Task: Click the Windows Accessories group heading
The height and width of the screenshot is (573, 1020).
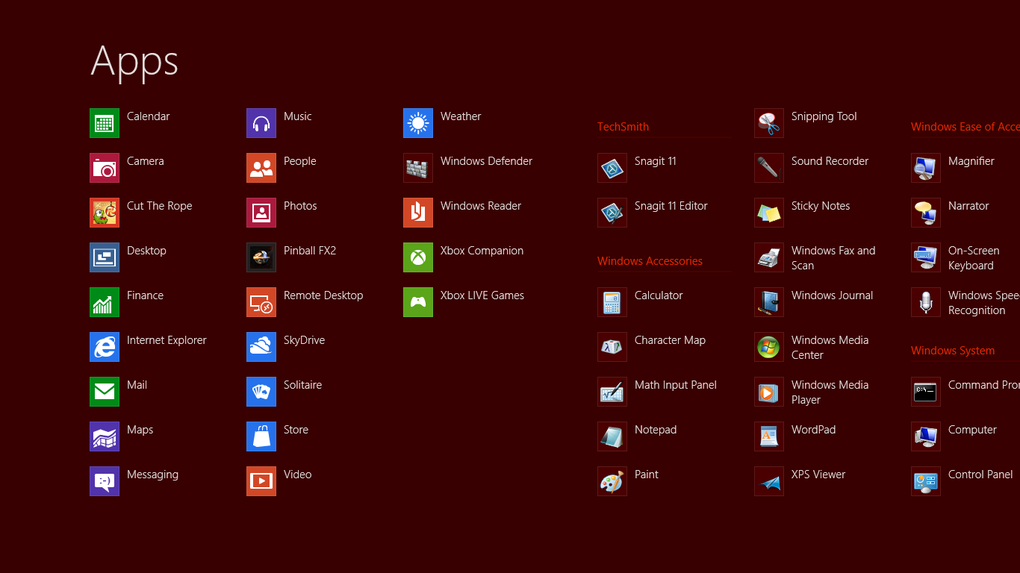Action: pyautogui.click(x=650, y=261)
